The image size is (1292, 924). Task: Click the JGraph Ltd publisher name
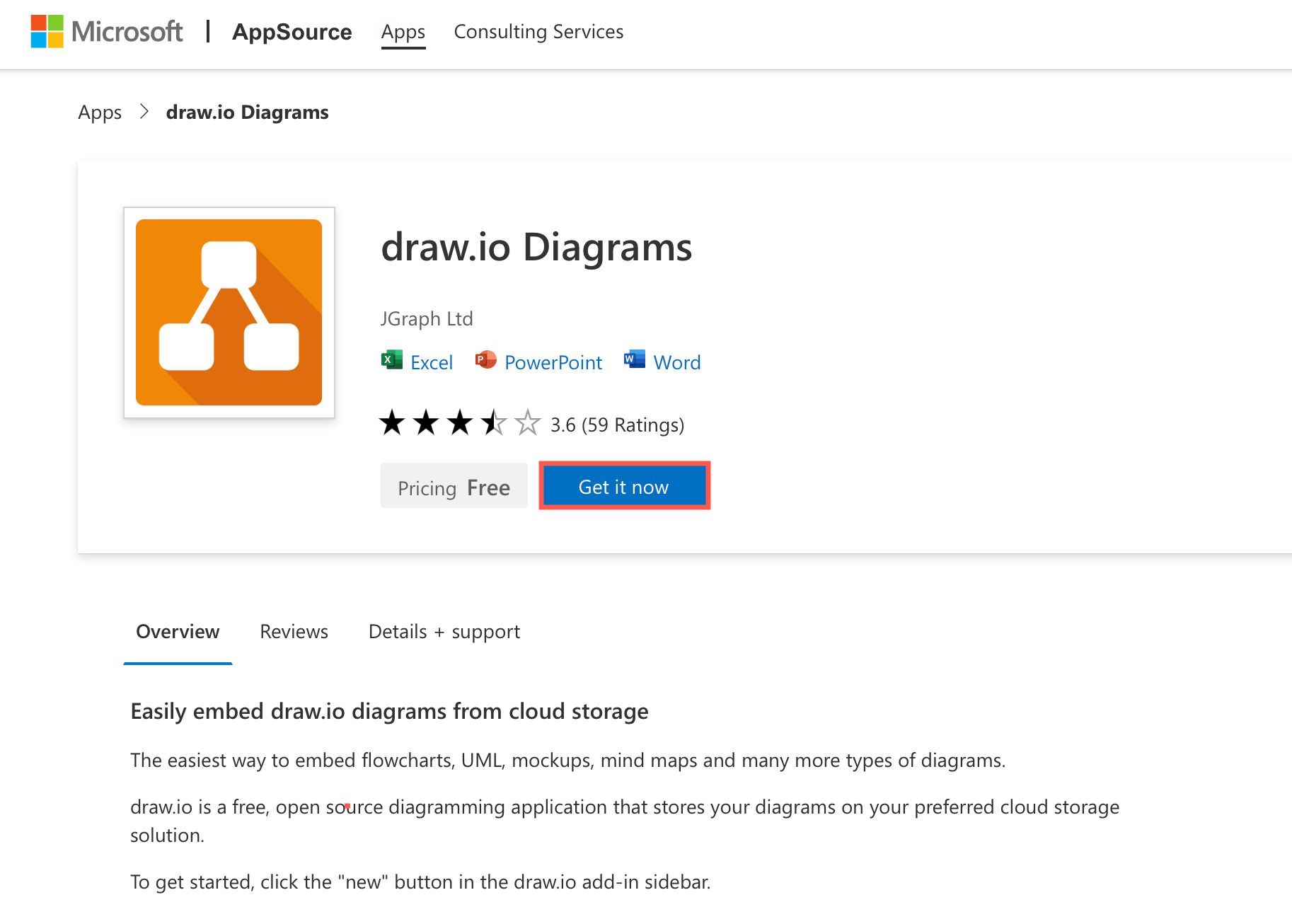[426, 318]
